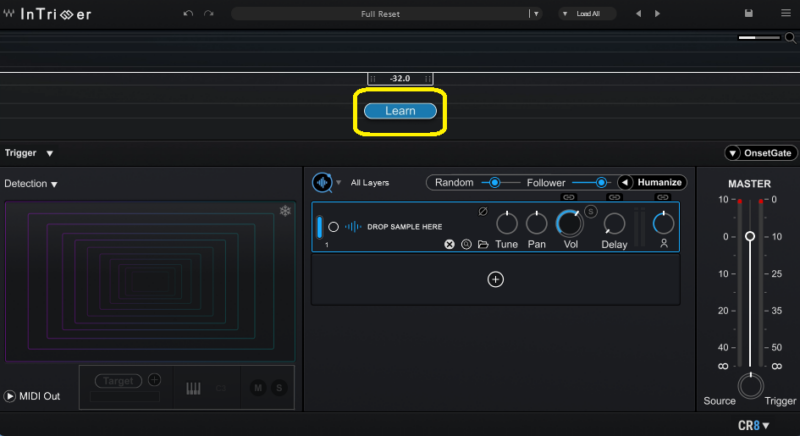Click the save preset floppy icon
Image resolution: width=800 pixels, height=436 pixels.
[x=749, y=14]
